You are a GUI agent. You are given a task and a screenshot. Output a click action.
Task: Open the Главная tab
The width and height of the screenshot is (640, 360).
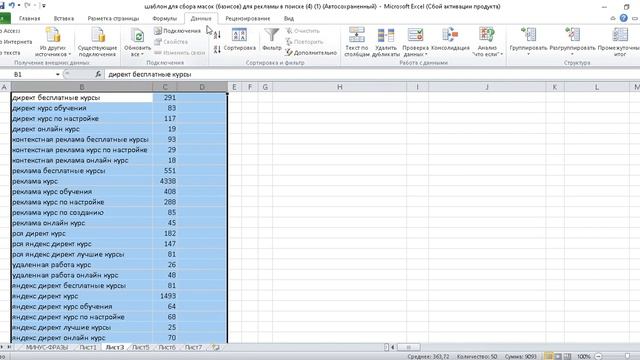(29, 18)
